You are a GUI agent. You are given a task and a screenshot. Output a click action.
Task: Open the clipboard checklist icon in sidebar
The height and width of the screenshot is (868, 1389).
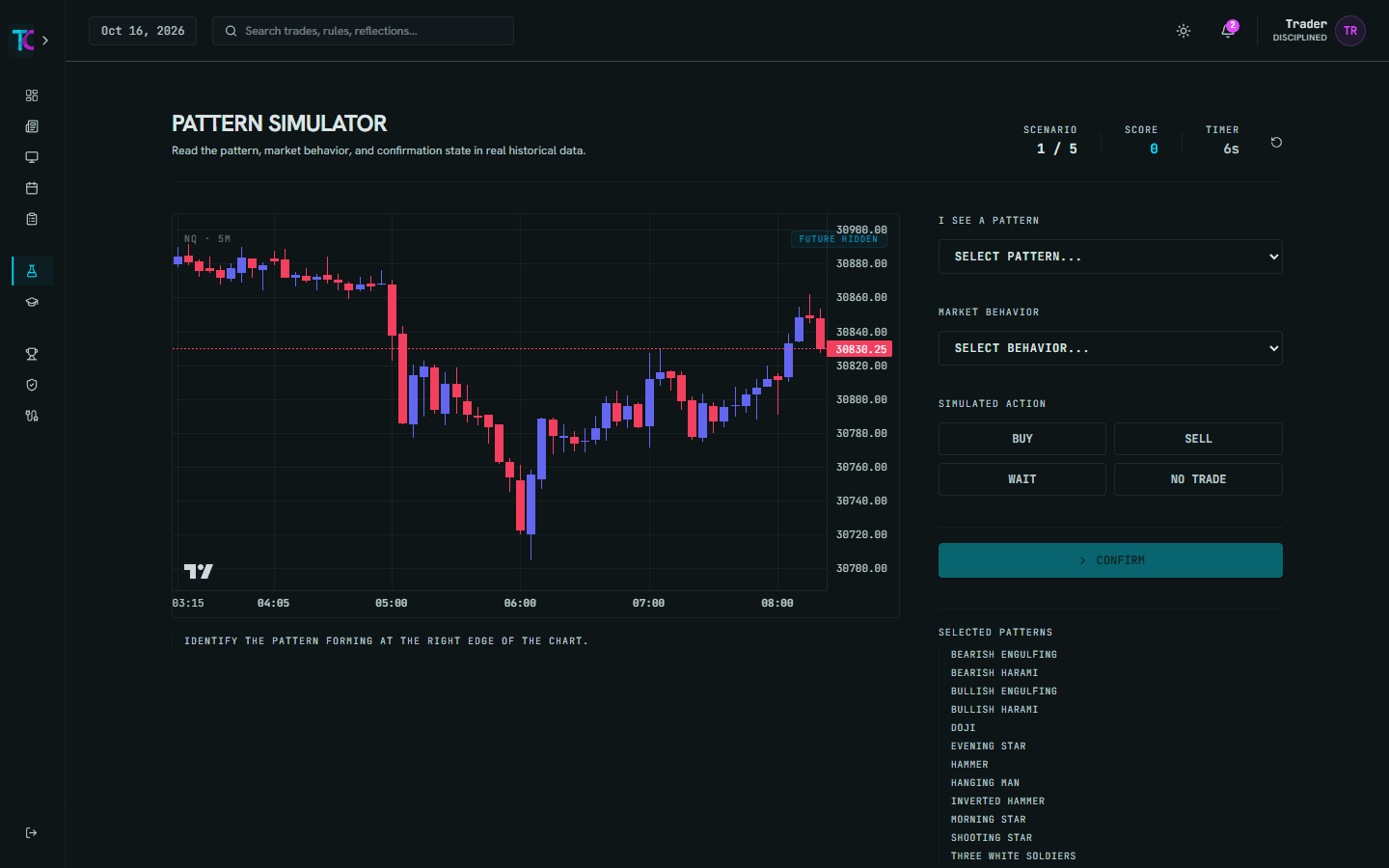coord(32,219)
